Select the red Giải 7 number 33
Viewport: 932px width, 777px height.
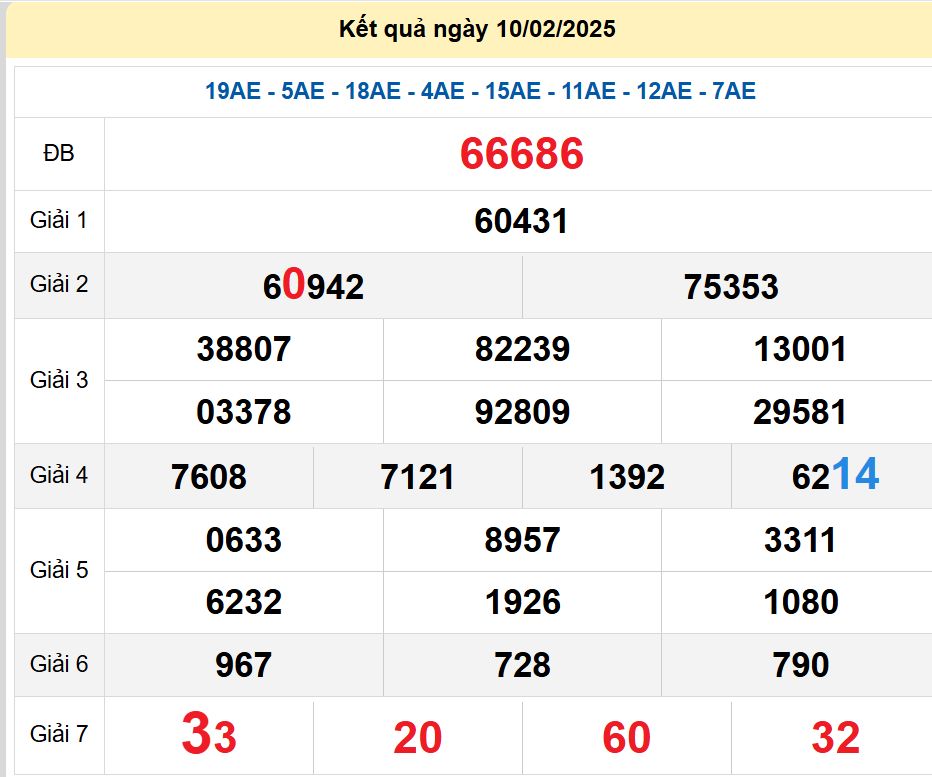(x=209, y=736)
